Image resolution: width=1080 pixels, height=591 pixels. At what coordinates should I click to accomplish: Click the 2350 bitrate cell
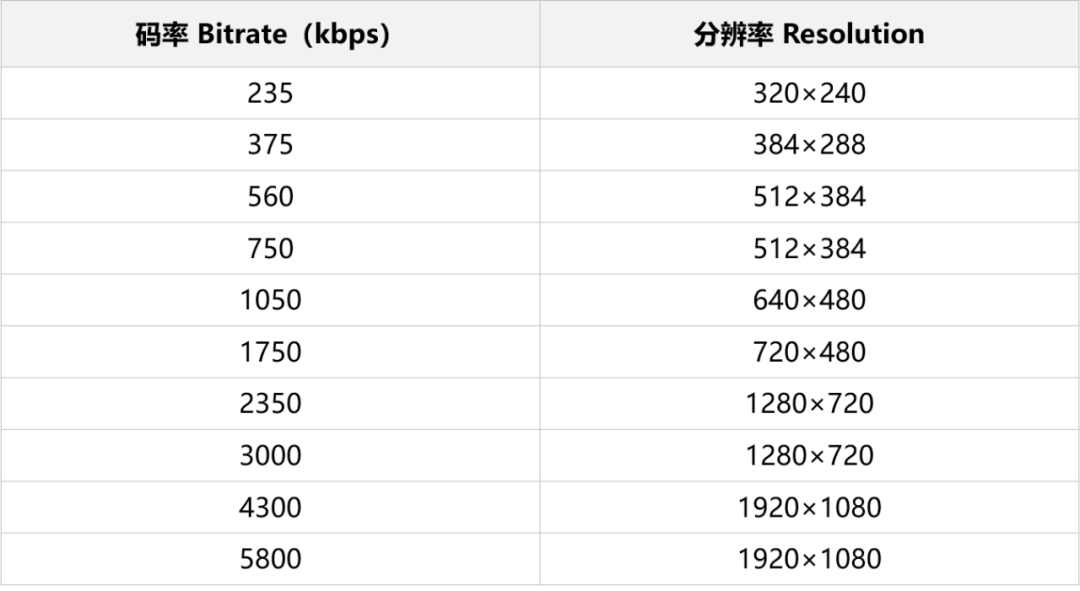point(270,404)
